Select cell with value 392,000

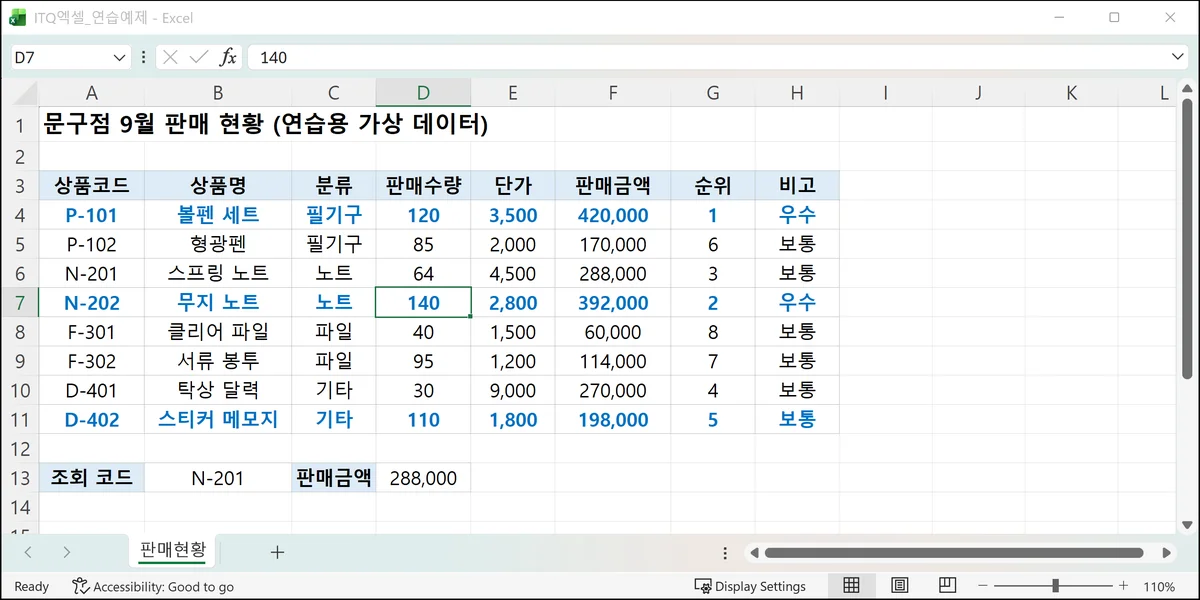pos(613,302)
